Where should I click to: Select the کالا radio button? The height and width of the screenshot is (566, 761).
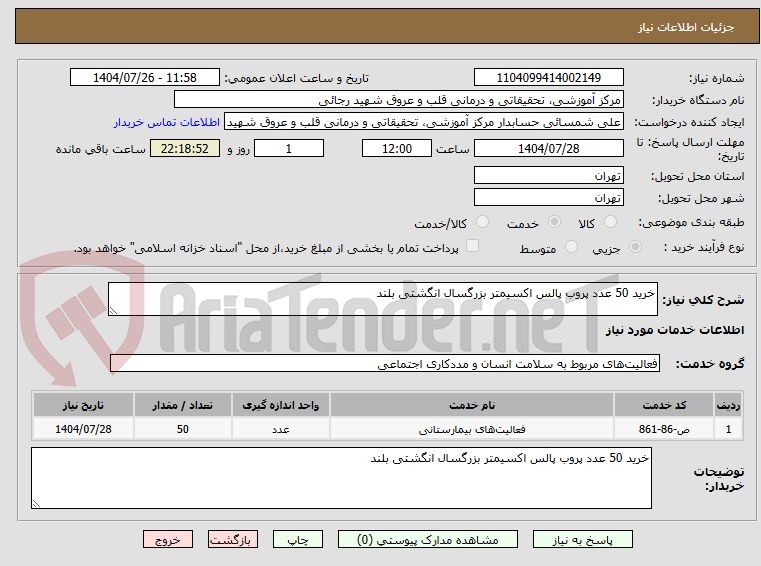click(610, 222)
